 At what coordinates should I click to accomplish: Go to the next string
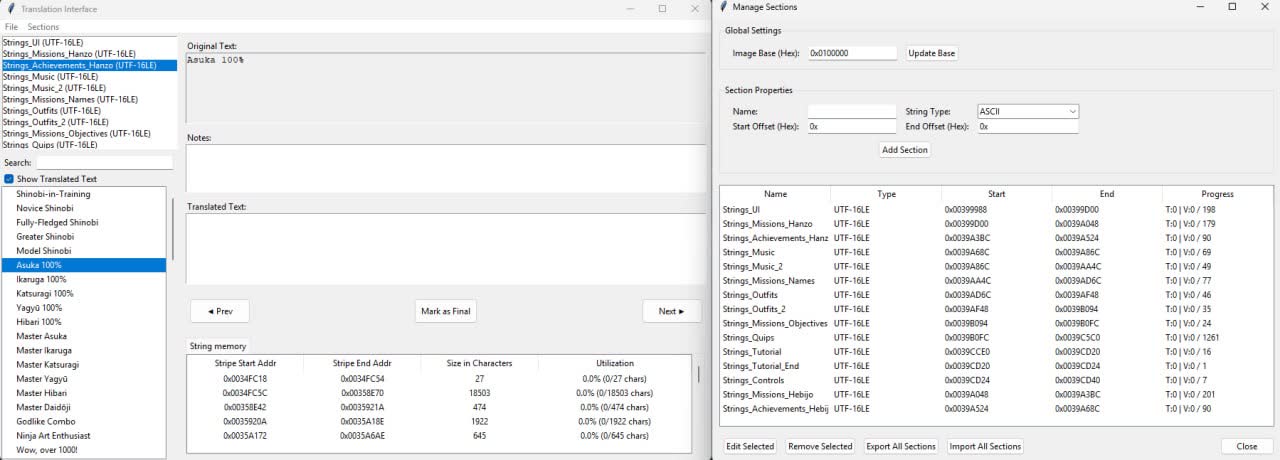tap(671, 311)
